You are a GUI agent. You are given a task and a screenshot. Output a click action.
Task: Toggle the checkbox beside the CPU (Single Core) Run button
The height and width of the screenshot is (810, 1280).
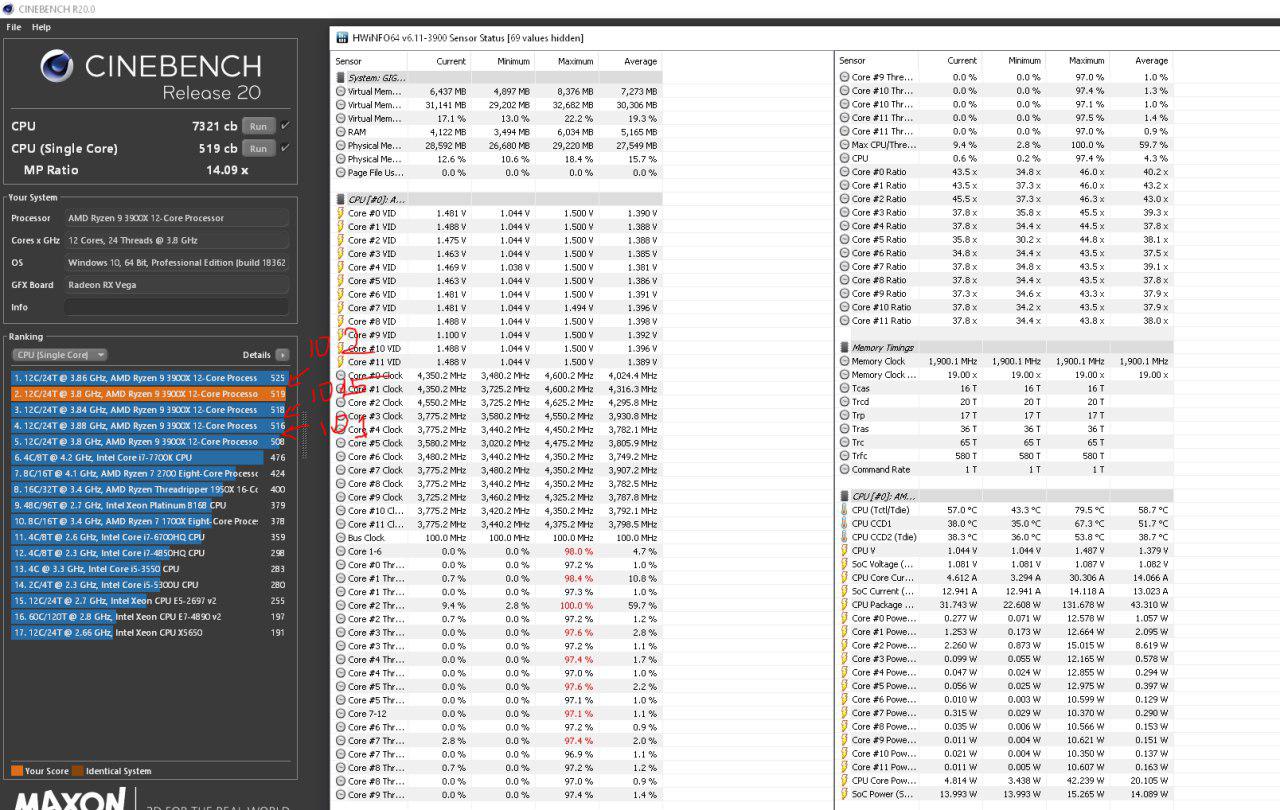(x=285, y=148)
